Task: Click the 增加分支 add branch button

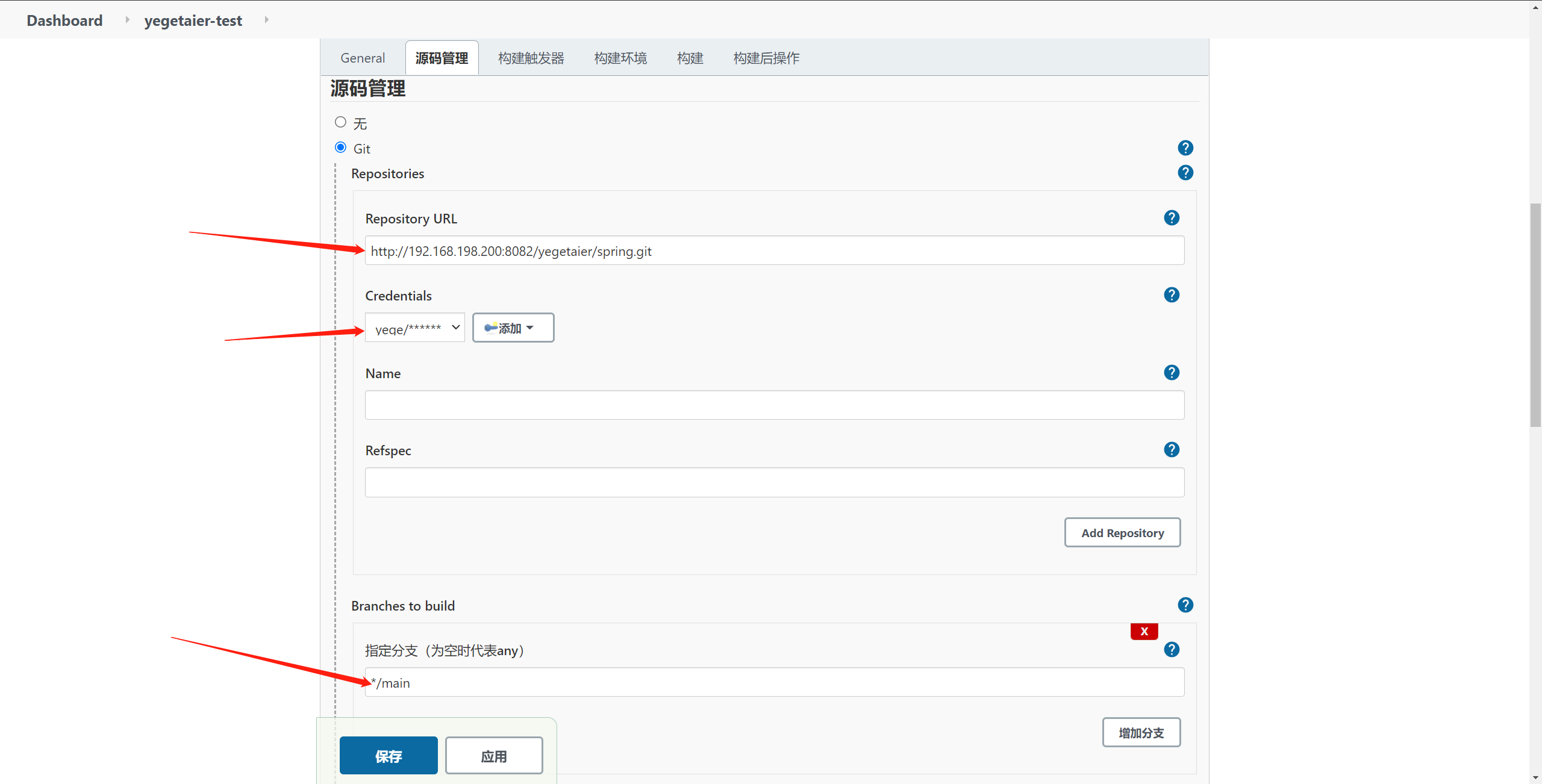Action: pyautogui.click(x=1141, y=733)
